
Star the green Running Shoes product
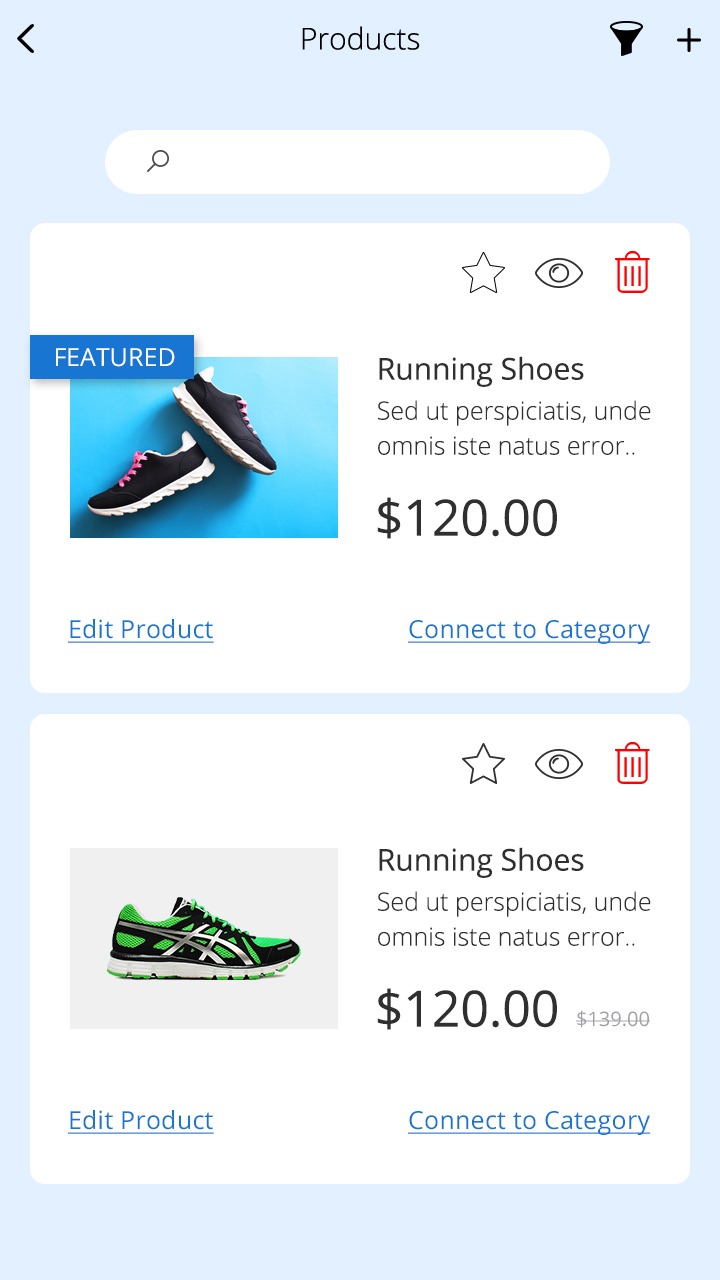click(x=483, y=764)
